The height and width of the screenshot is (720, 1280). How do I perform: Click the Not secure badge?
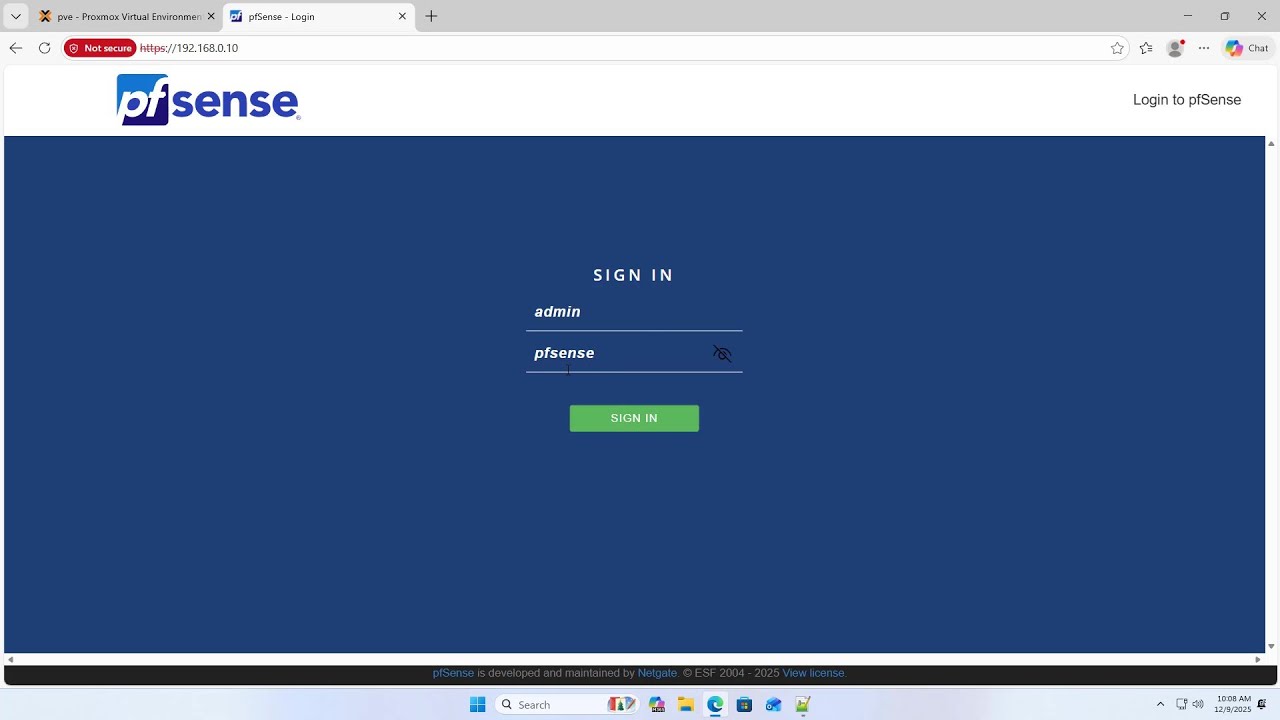tap(100, 48)
